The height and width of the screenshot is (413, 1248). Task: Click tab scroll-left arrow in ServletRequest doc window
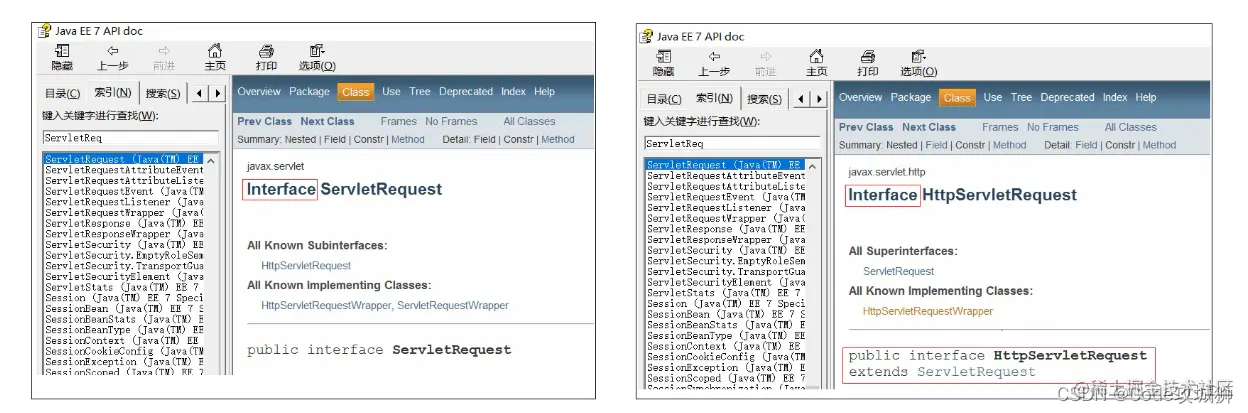pyautogui.click(x=201, y=94)
